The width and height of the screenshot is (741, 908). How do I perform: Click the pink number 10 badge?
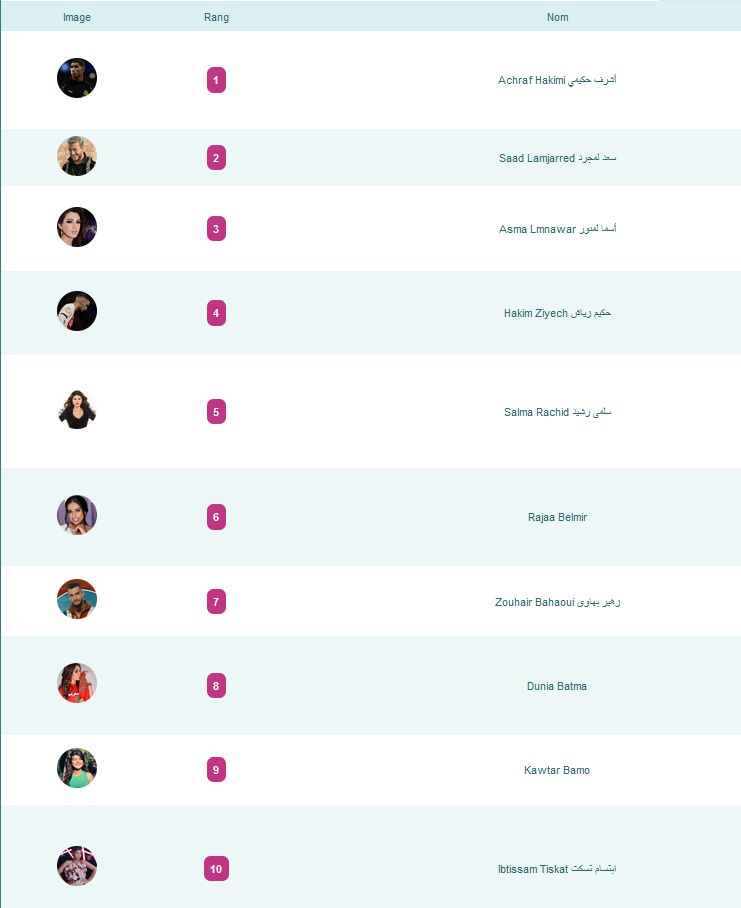[217, 869]
